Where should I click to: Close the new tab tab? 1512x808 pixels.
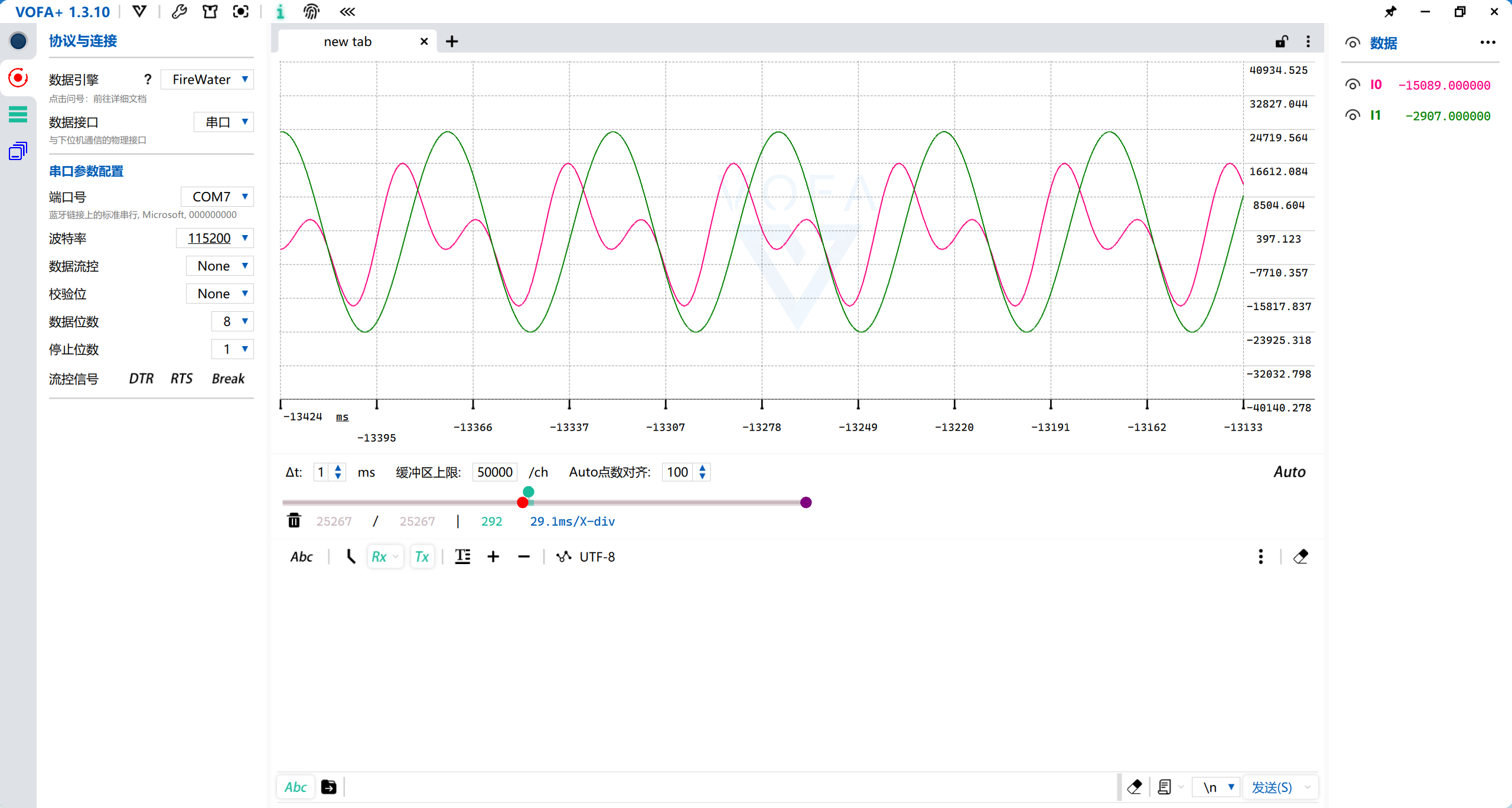(x=424, y=41)
